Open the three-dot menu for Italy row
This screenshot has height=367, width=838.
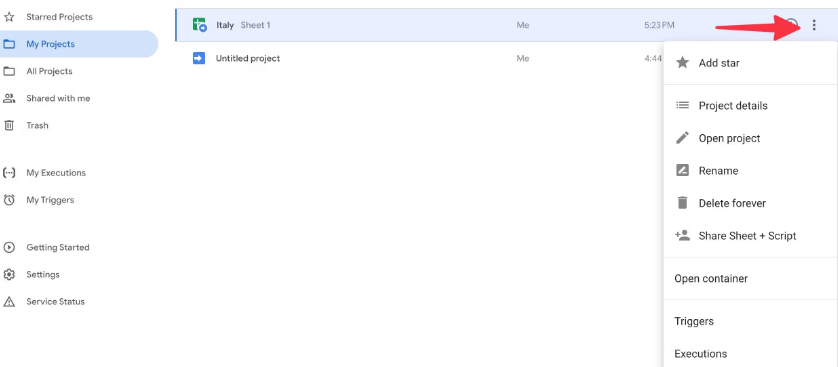(814, 25)
